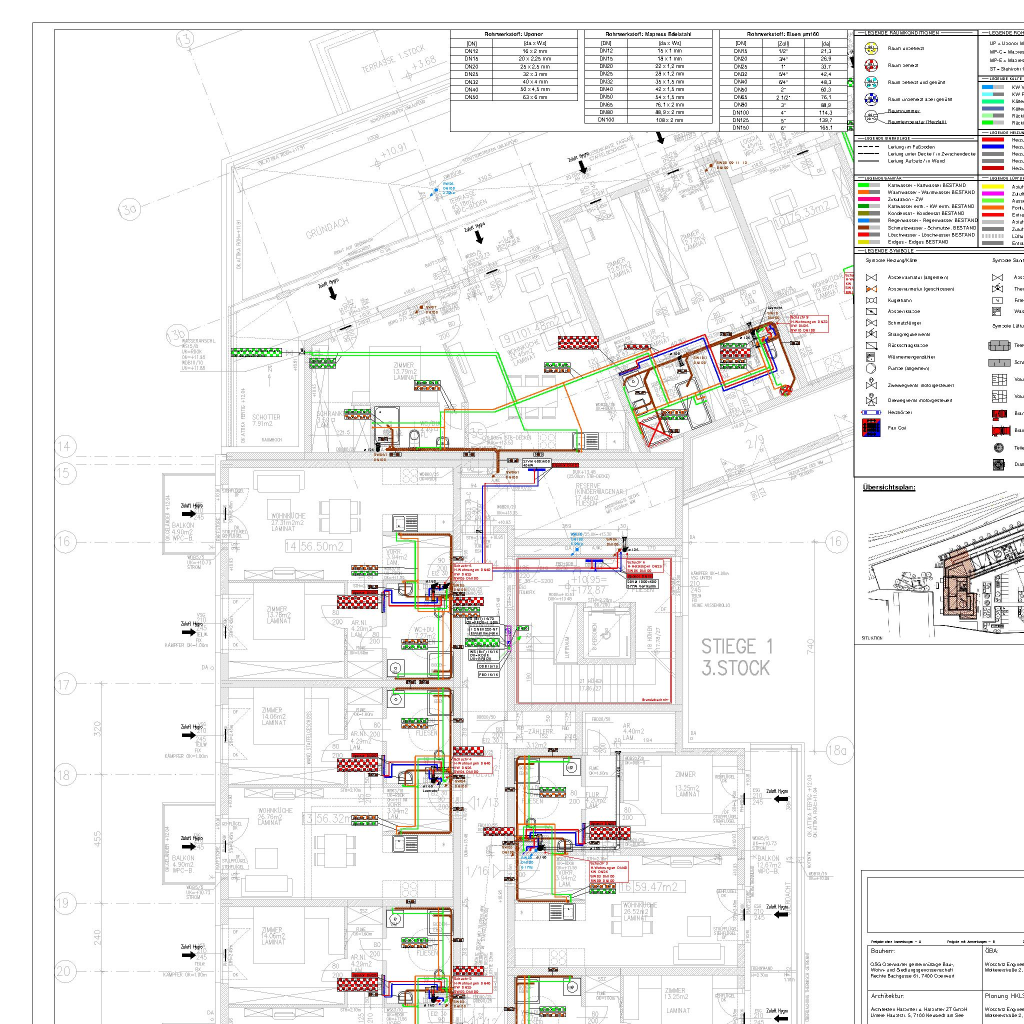Click the Pumpe (allgemein) circle symbol
The width and height of the screenshot is (1024, 1024).
point(871,368)
